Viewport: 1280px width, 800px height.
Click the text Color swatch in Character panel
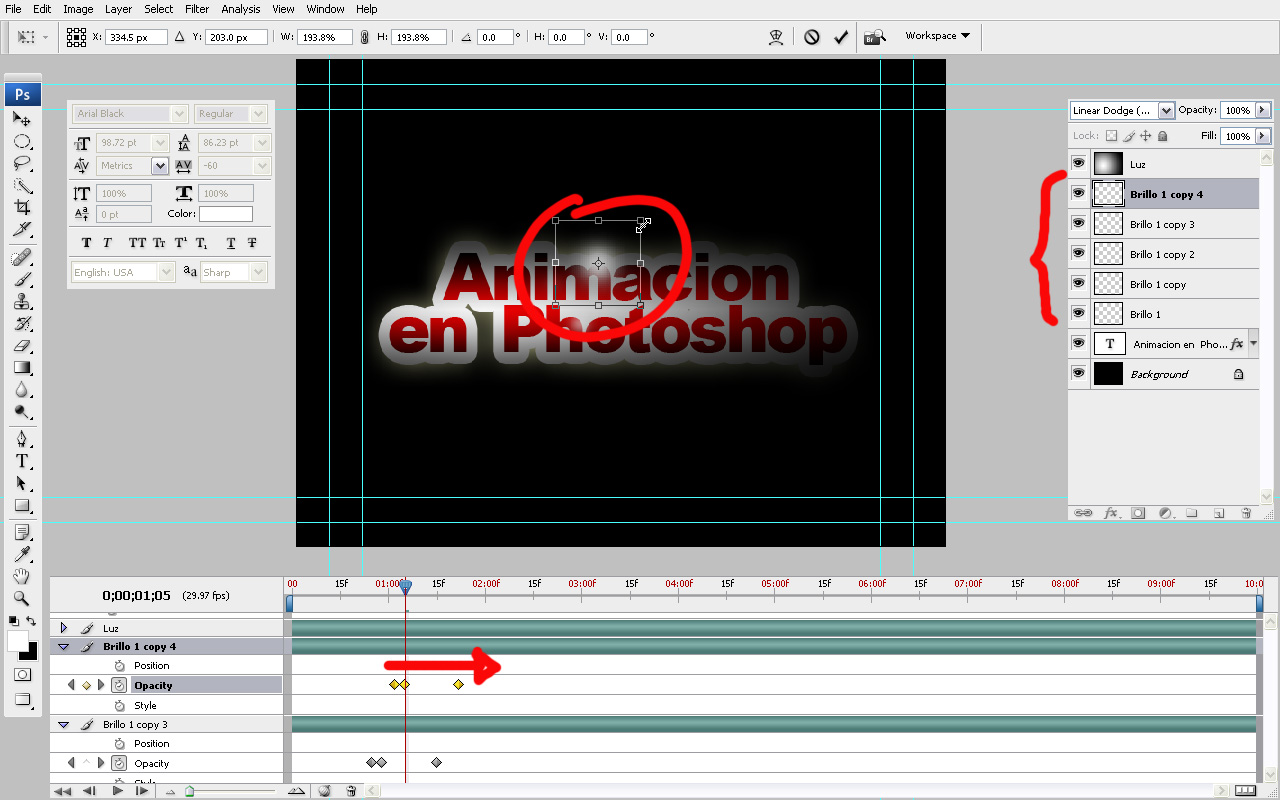point(226,214)
